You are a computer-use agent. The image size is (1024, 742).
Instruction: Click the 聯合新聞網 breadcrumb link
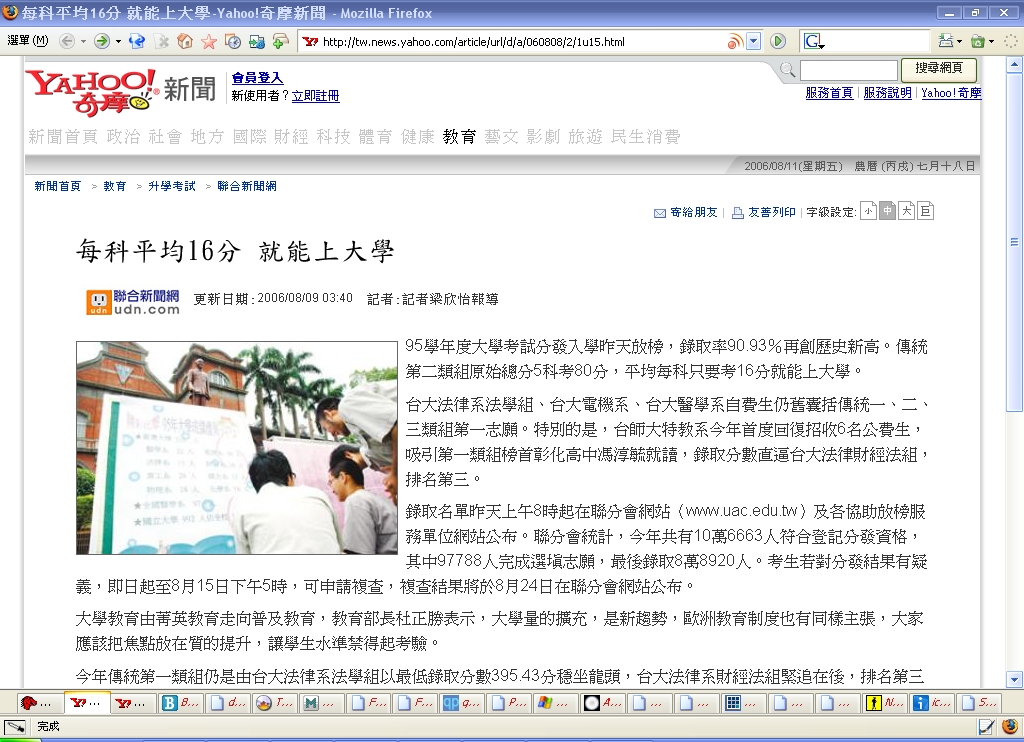click(x=247, y=186)
